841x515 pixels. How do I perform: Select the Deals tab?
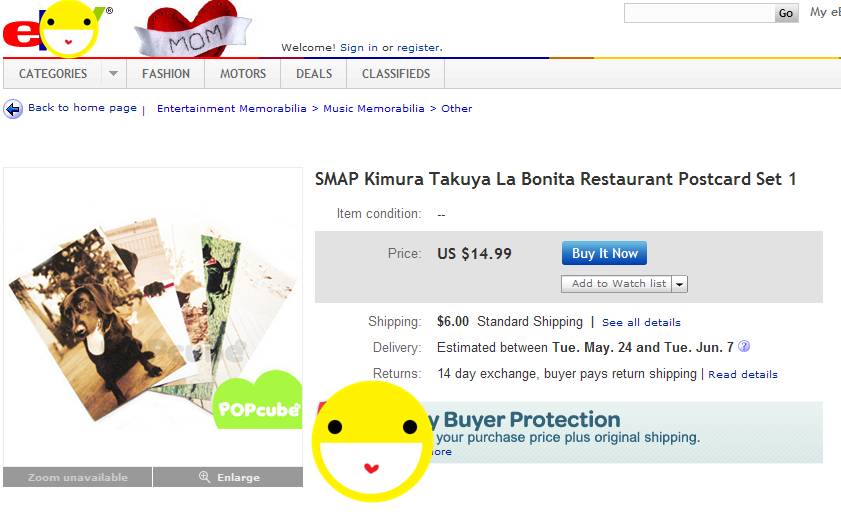click(x=314, y=73)
